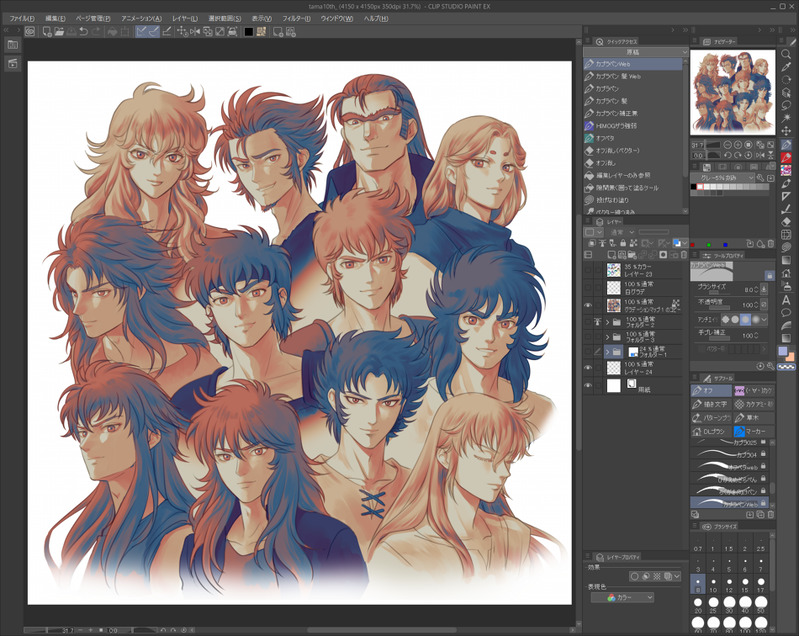
Task: Click Zoom out button in Navigator
Action: (728, 145)
